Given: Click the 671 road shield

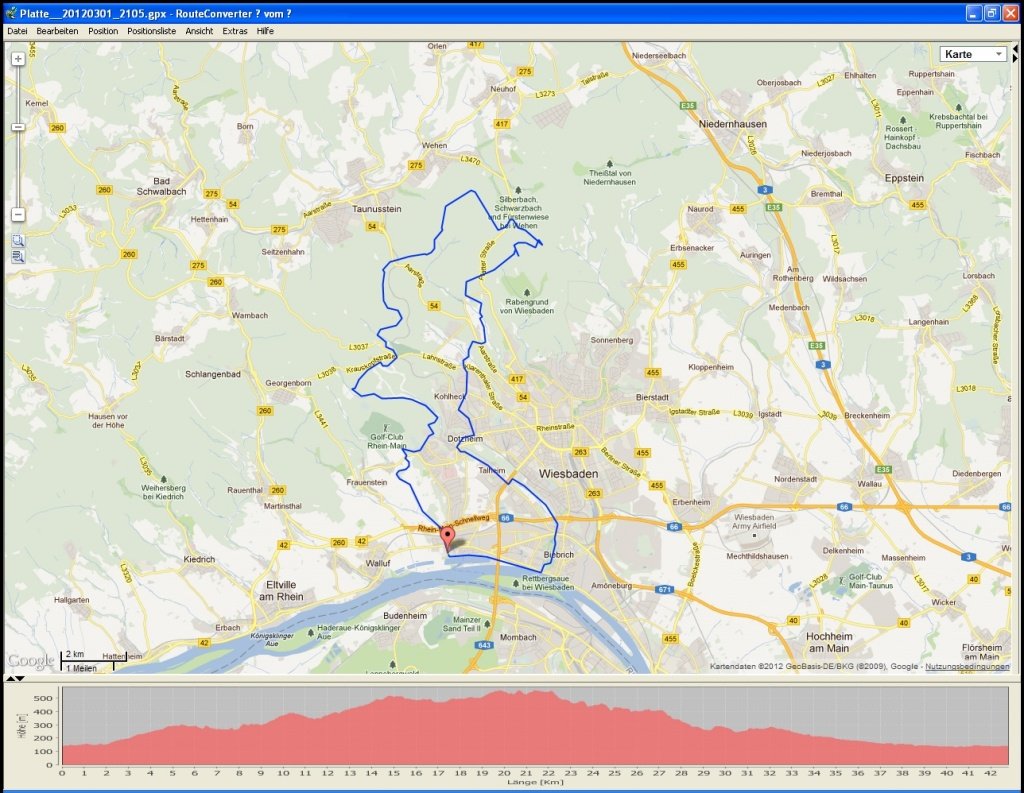Looking at the screenshot, I should [x=664, y=589].
